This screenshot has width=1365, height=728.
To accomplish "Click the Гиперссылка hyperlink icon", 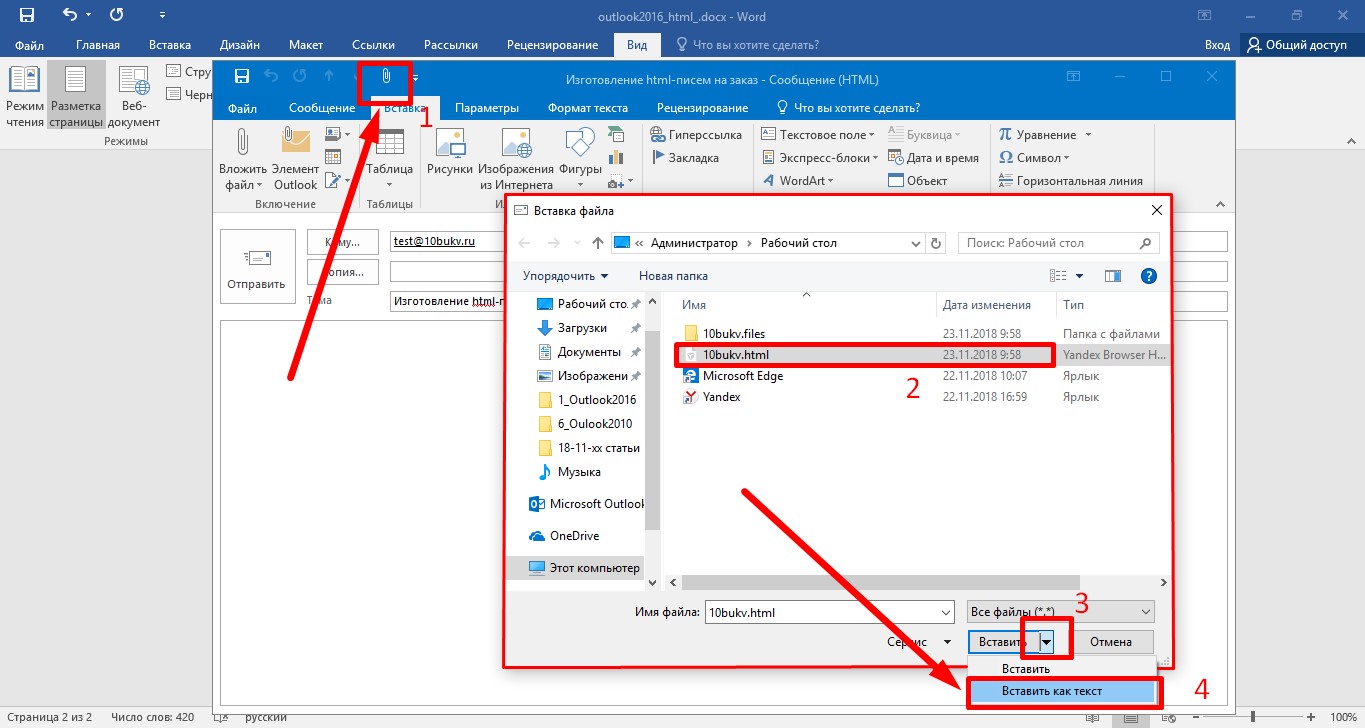I will (x=697, y=135).
